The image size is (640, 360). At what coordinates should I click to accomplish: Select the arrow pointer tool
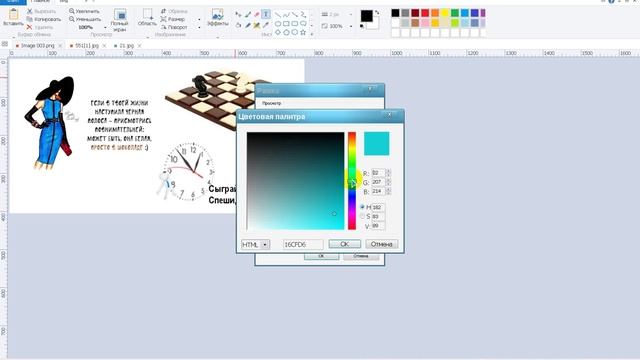coord(238,14)
